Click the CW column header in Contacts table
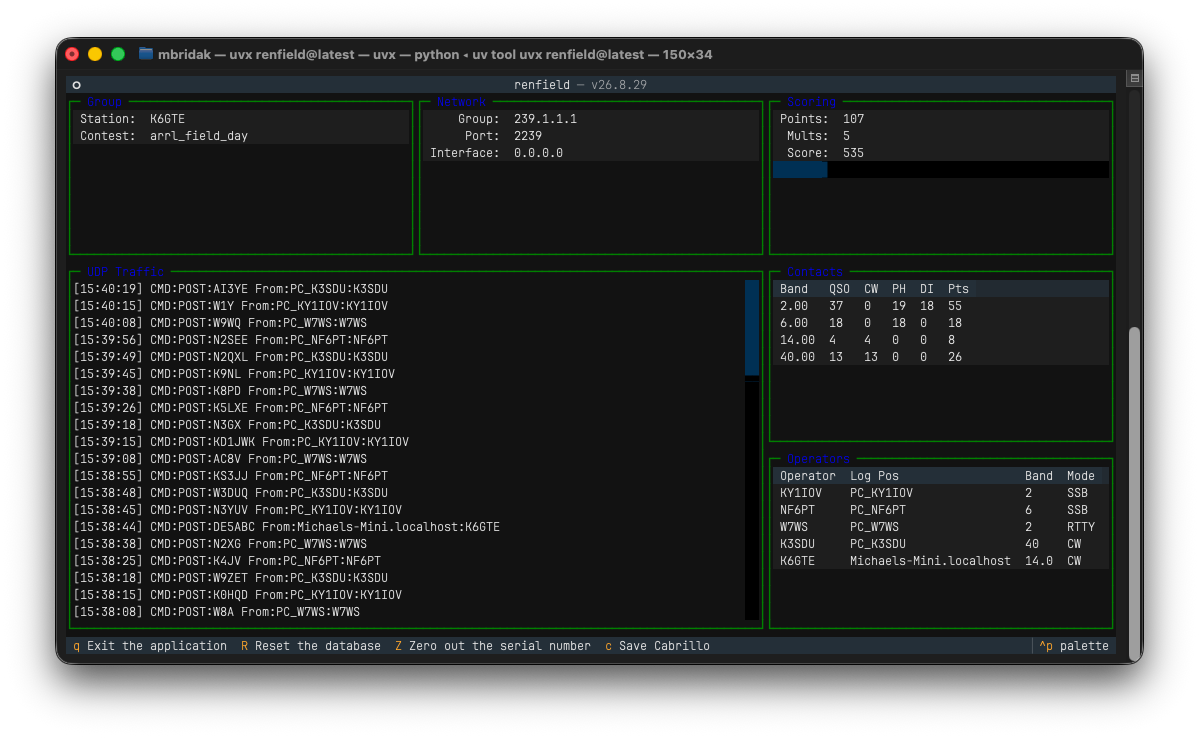Image resolution: width=1199 pixels, height=738 pixels. (x=871, y=289)
